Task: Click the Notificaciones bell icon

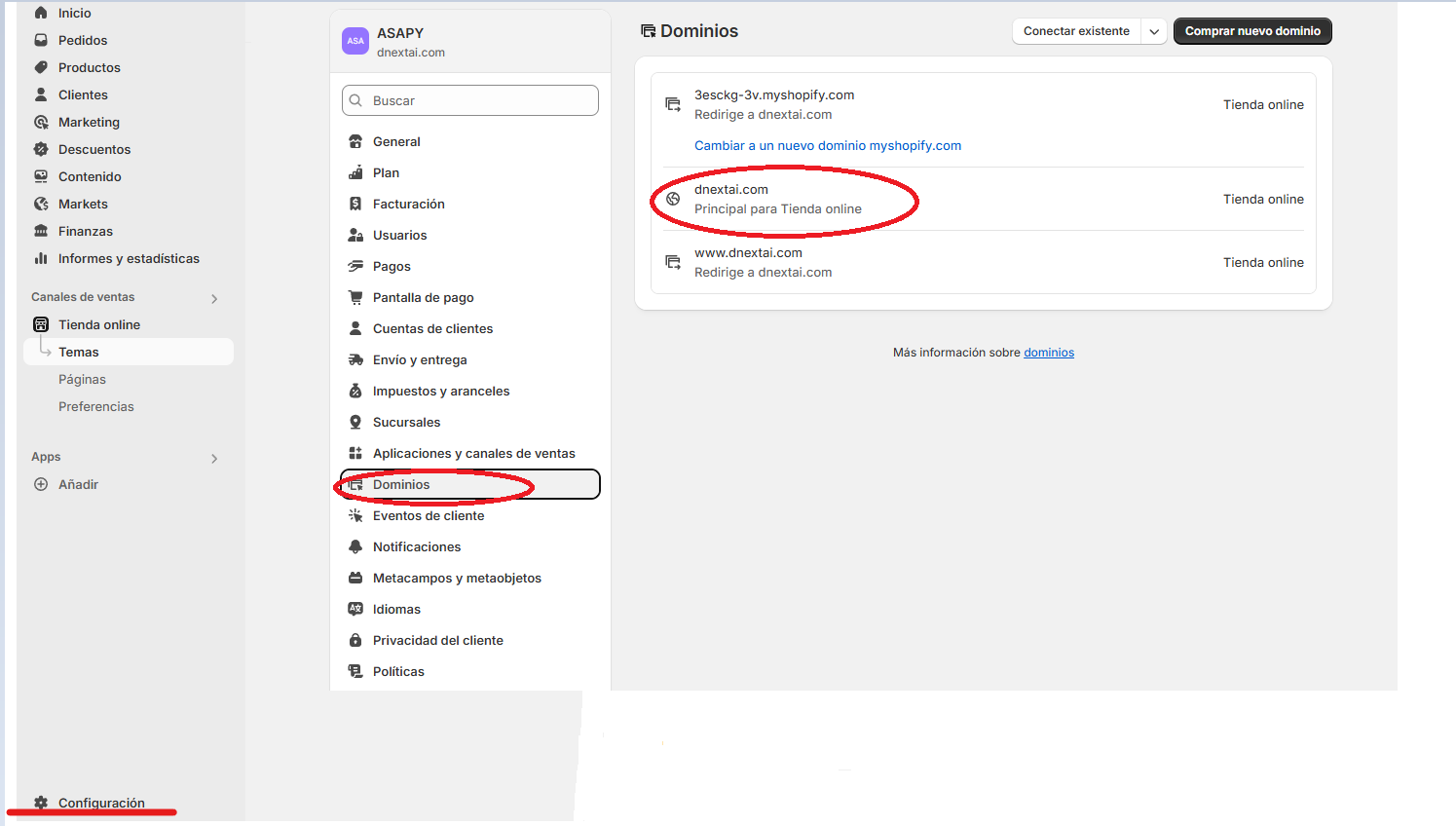Action: coord(355,546)
